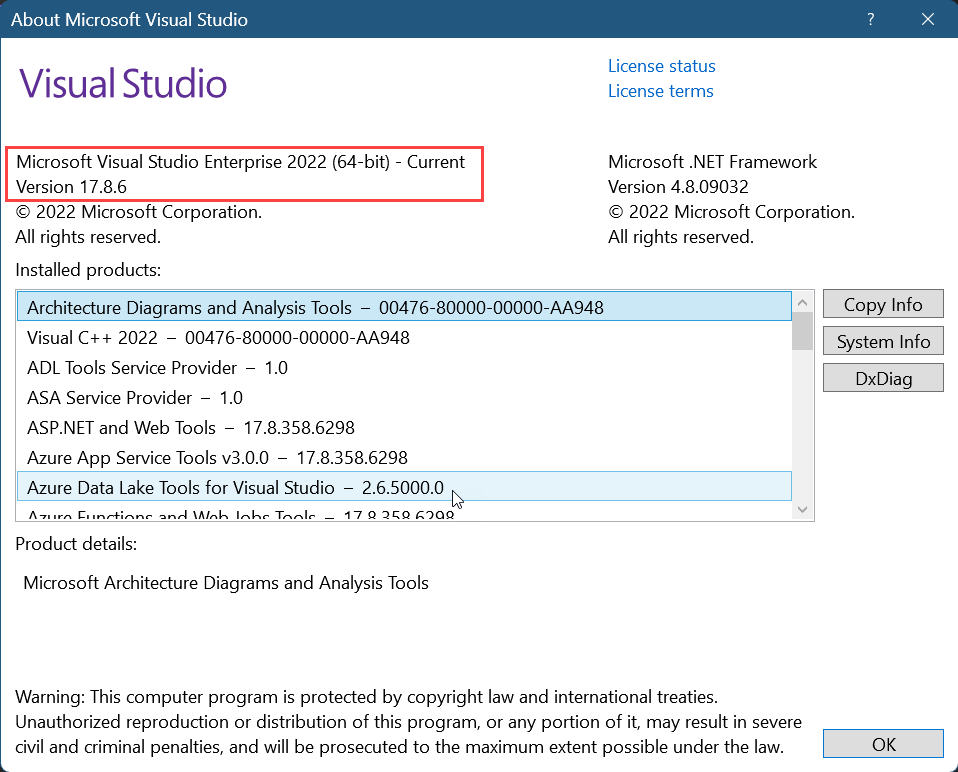Open the License status link
The image size is (958, 772).
(x=661, y=66)
